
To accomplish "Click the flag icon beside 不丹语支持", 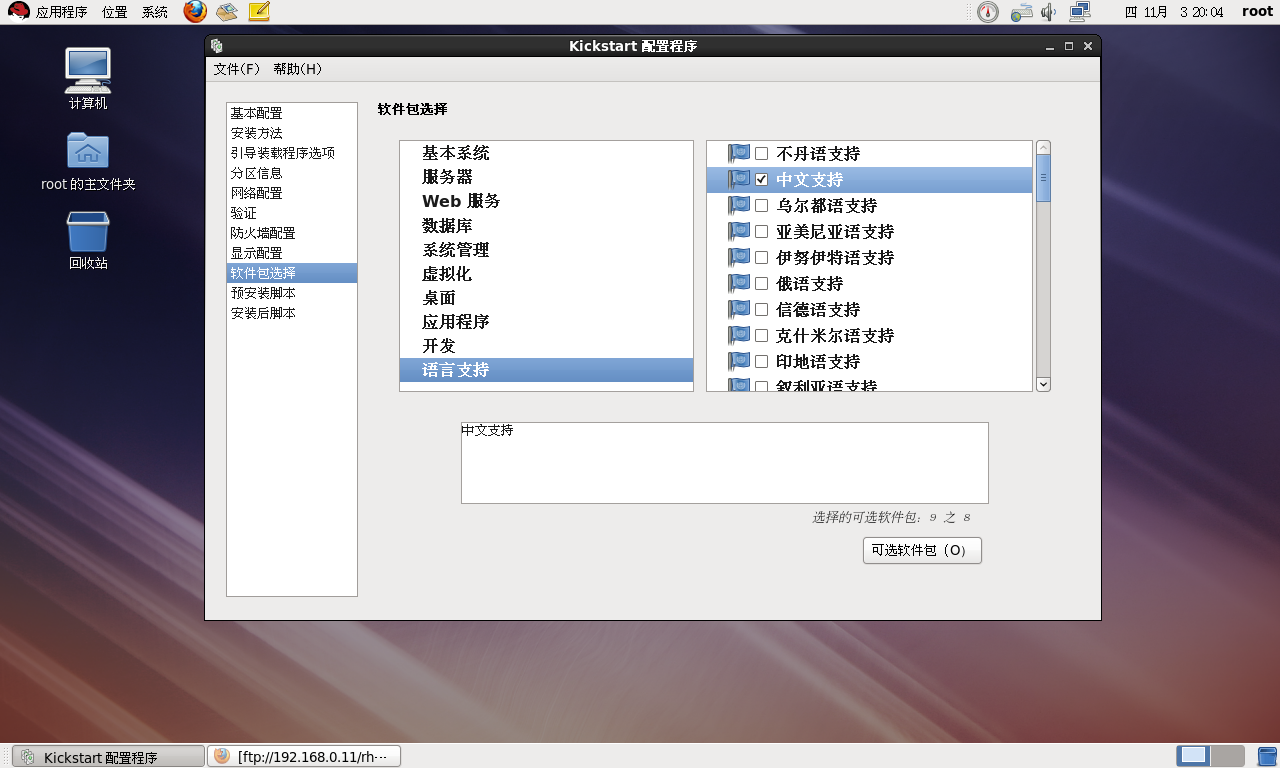I will pos(739,153).
